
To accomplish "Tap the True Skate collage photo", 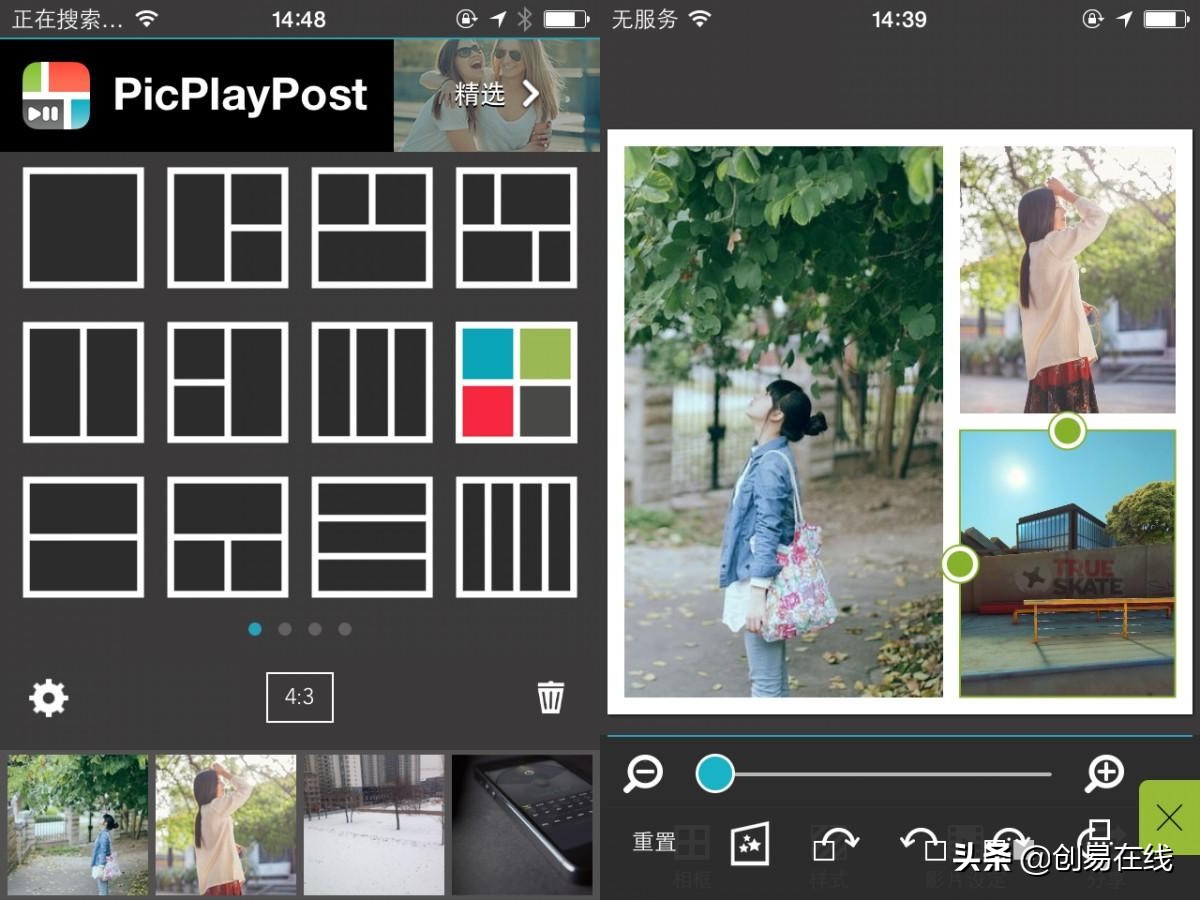I will 1068,563.
